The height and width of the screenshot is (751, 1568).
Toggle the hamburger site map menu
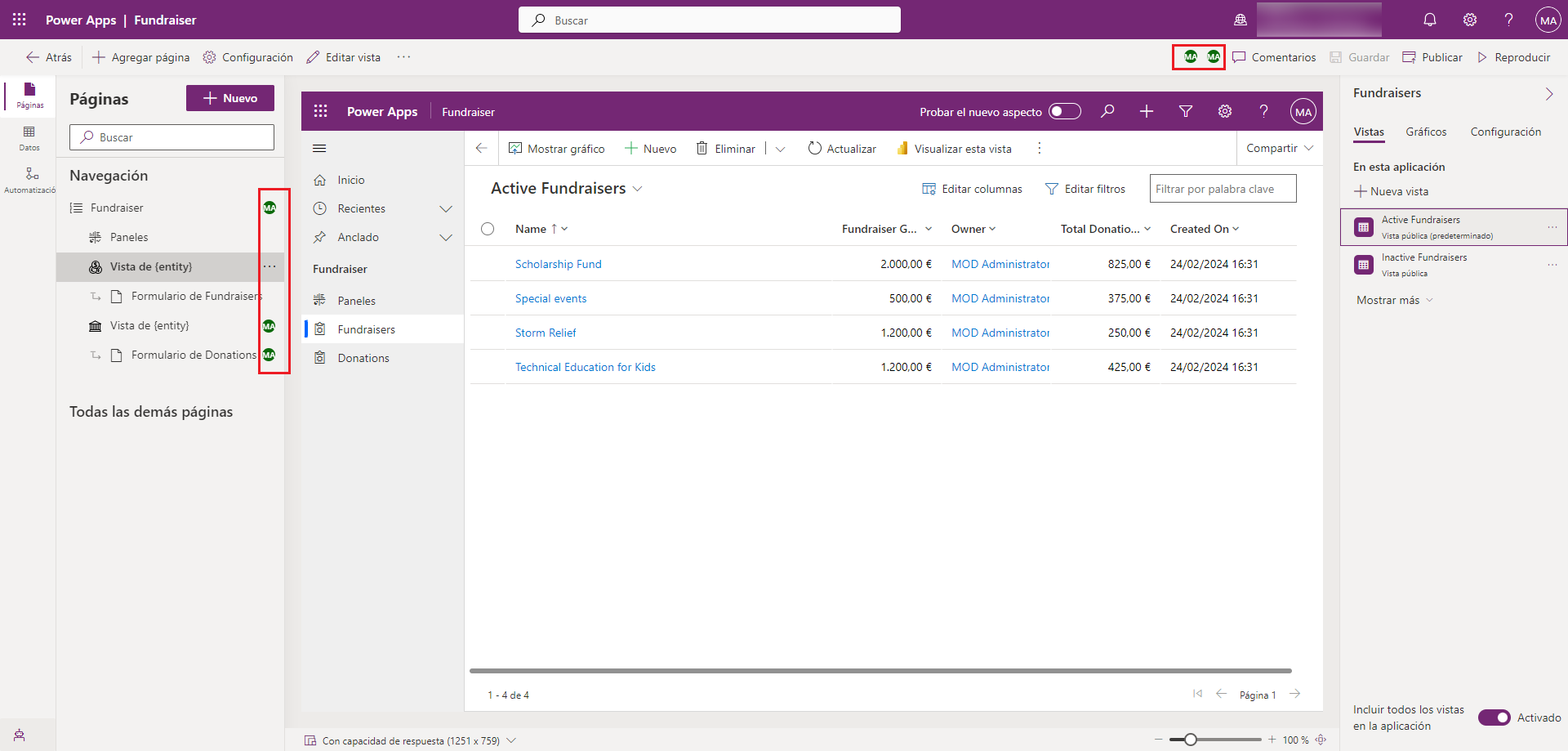tap(319, 148)
